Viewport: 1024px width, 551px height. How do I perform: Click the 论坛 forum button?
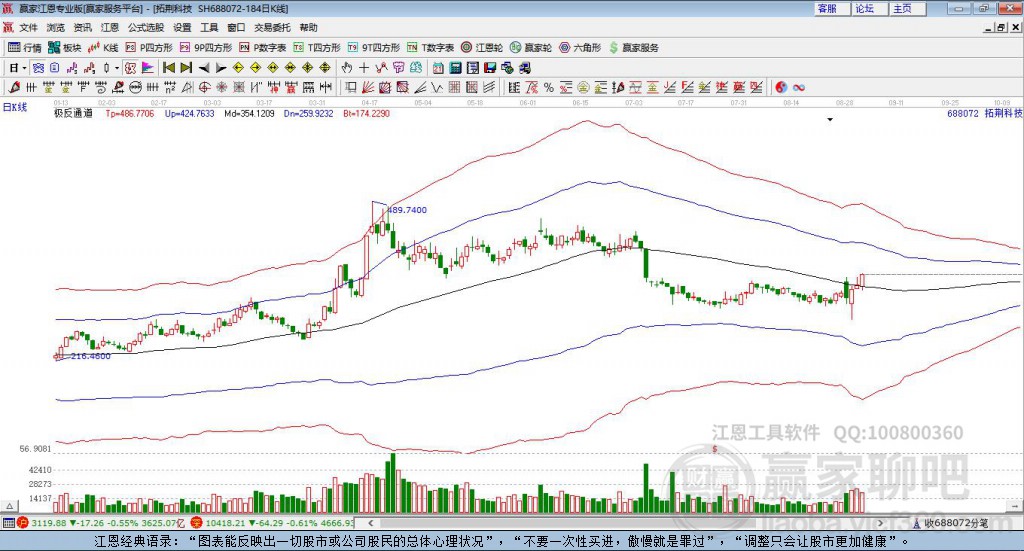[871, 8]
